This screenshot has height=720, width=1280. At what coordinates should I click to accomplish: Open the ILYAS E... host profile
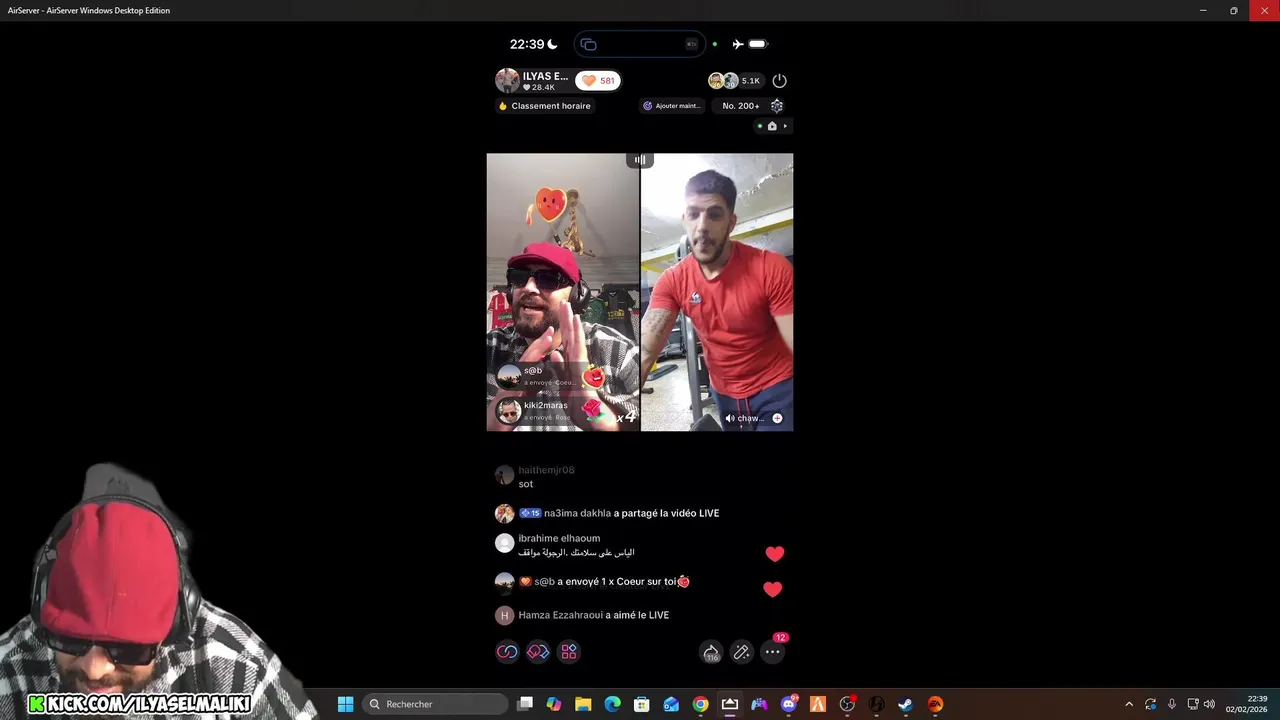click(x=533, y=81)
